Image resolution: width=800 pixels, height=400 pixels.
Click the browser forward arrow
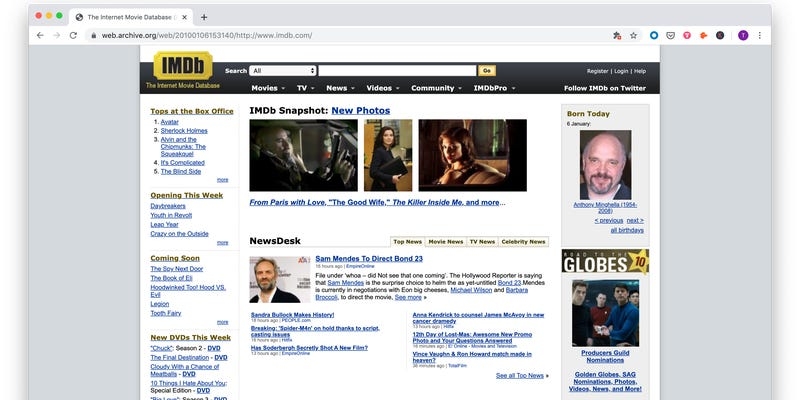click(57, 35)
